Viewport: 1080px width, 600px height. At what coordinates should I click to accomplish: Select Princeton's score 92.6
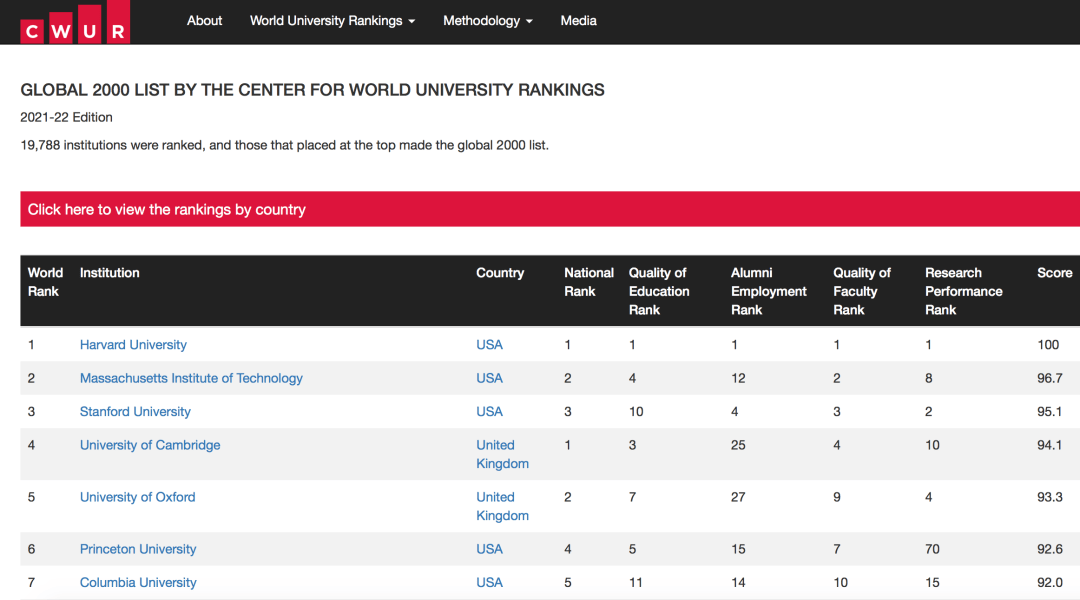[x=1050, y=549]
